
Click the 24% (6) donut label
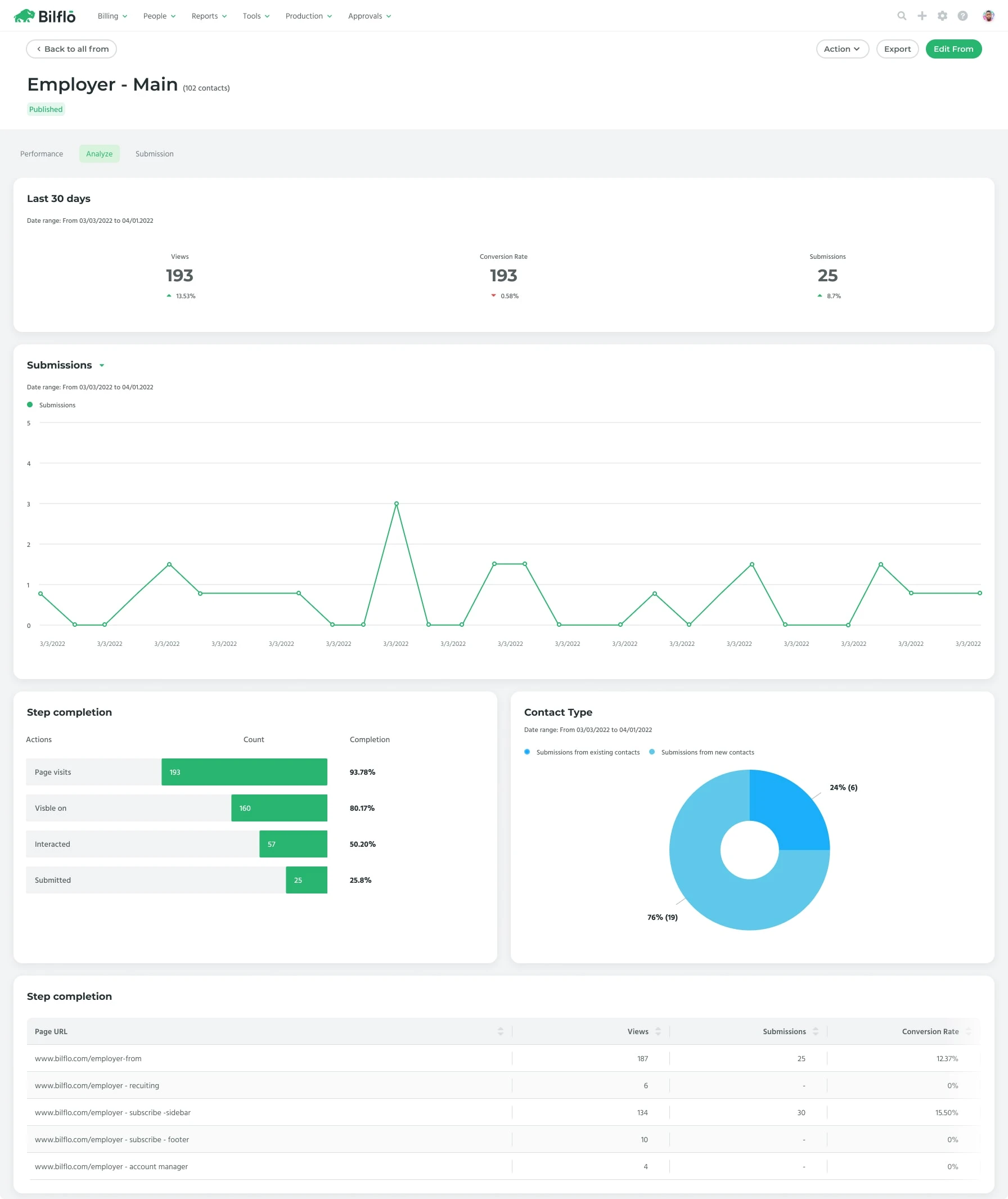pos(843,787)
